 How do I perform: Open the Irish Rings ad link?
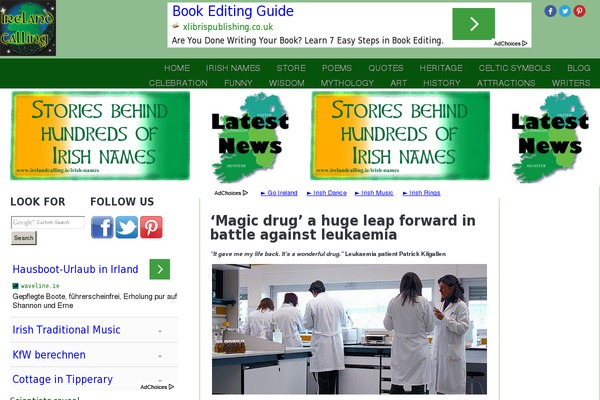click(422, 193)
